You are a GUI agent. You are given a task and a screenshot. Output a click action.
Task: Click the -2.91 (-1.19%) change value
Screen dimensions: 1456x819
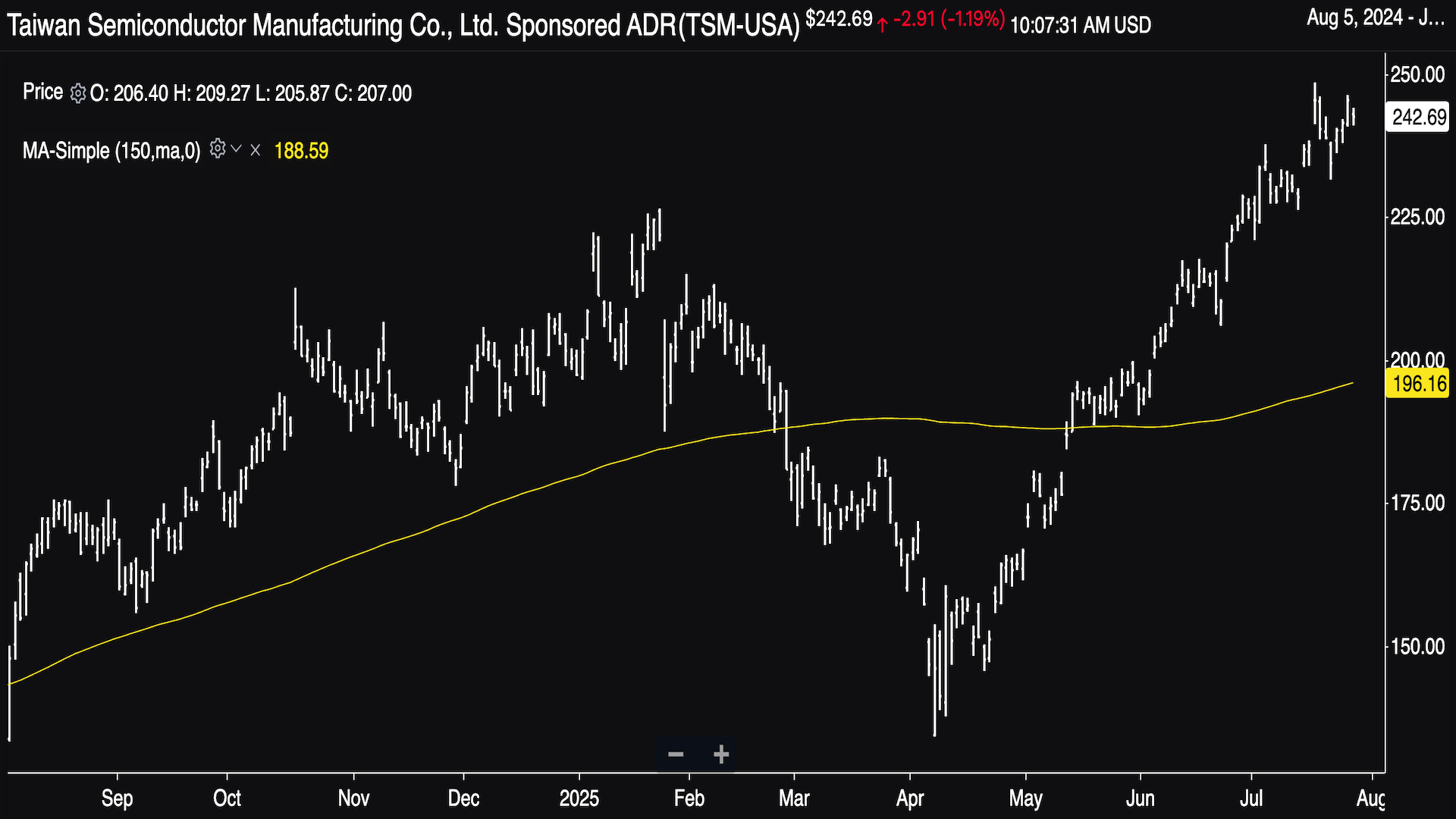[x=949, y=19]
